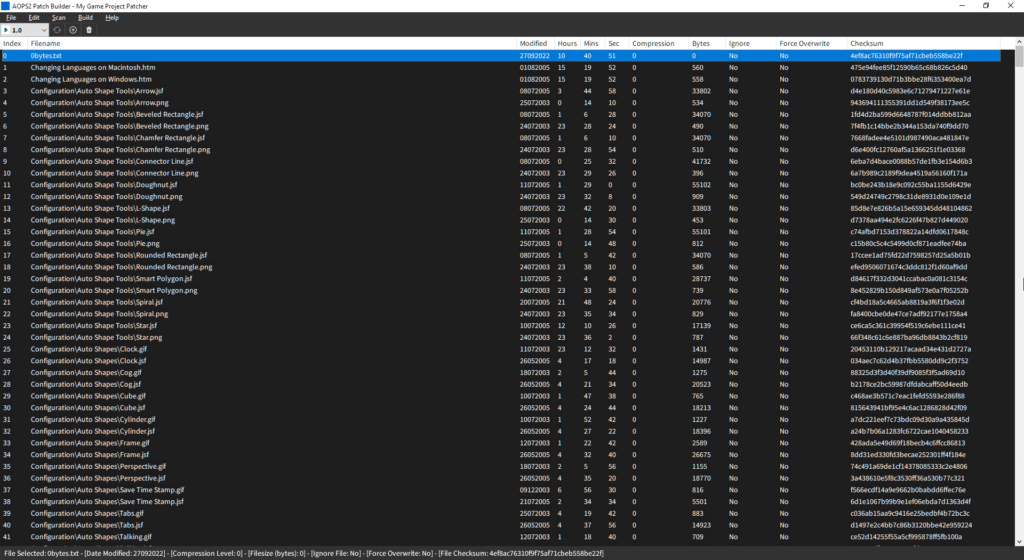Restore the window using the title bar button

(985, 5)
